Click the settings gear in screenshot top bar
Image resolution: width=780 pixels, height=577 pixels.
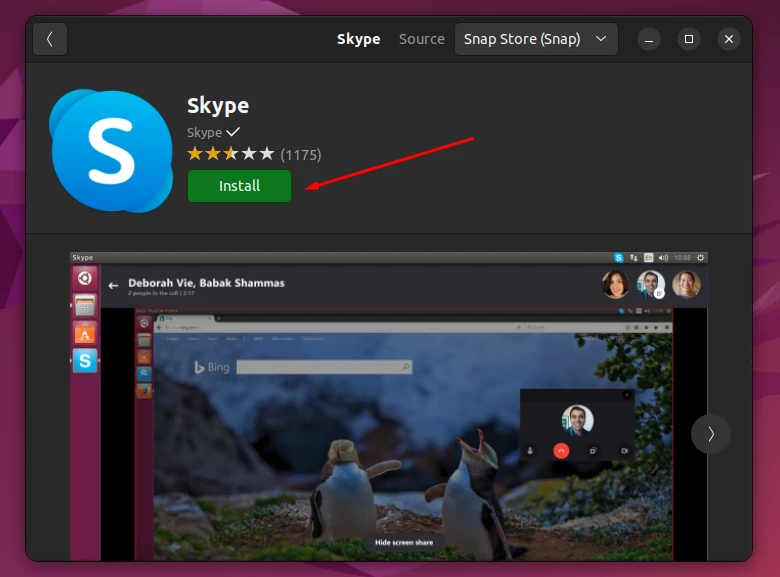[x=700, y=257]
